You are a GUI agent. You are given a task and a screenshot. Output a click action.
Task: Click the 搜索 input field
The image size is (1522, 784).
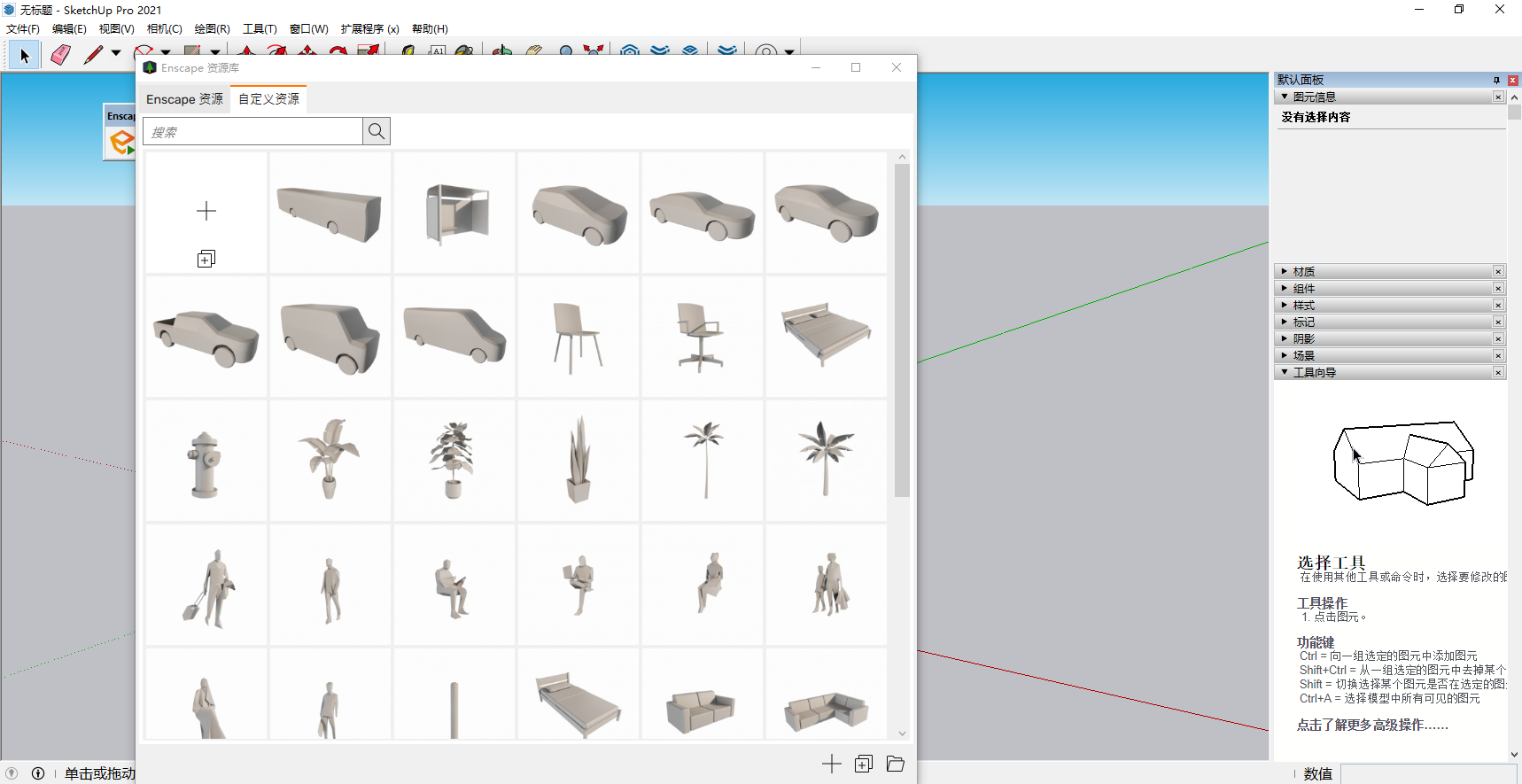point(253,132)
